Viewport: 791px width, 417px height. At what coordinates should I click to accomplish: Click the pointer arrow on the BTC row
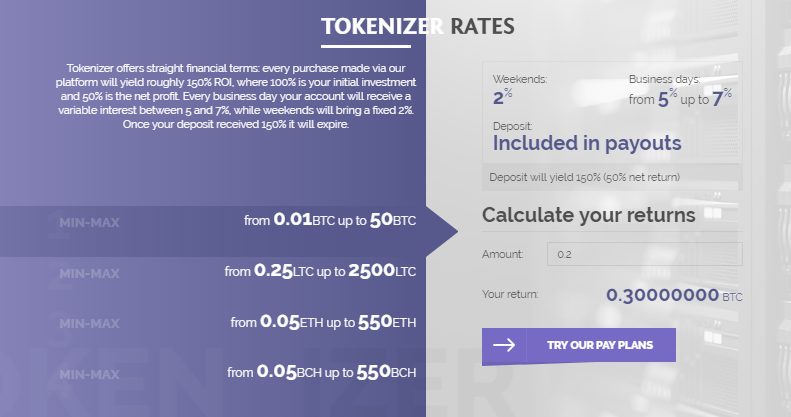(x=446, y=231)
